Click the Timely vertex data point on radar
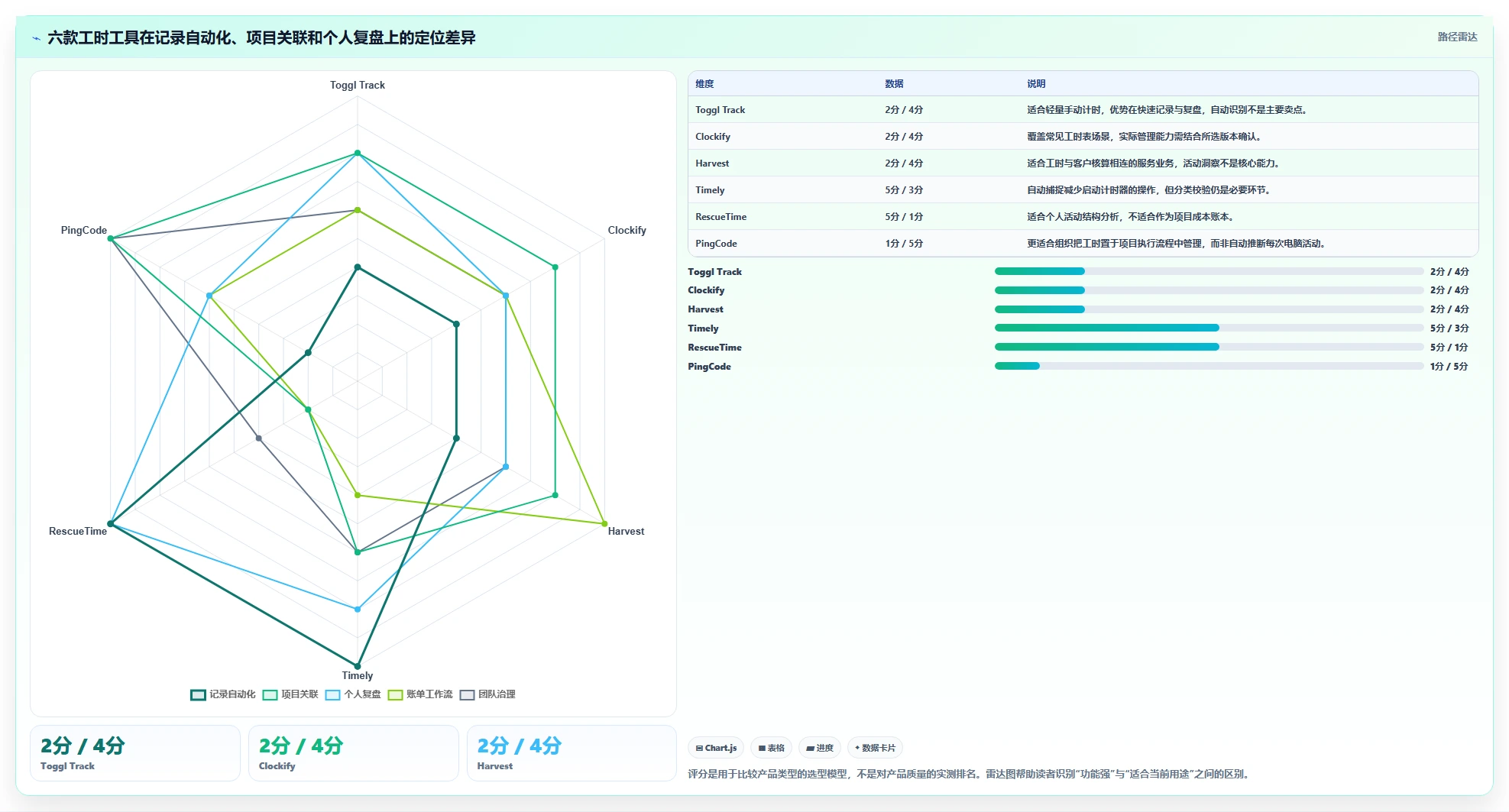 pos(357,666)
